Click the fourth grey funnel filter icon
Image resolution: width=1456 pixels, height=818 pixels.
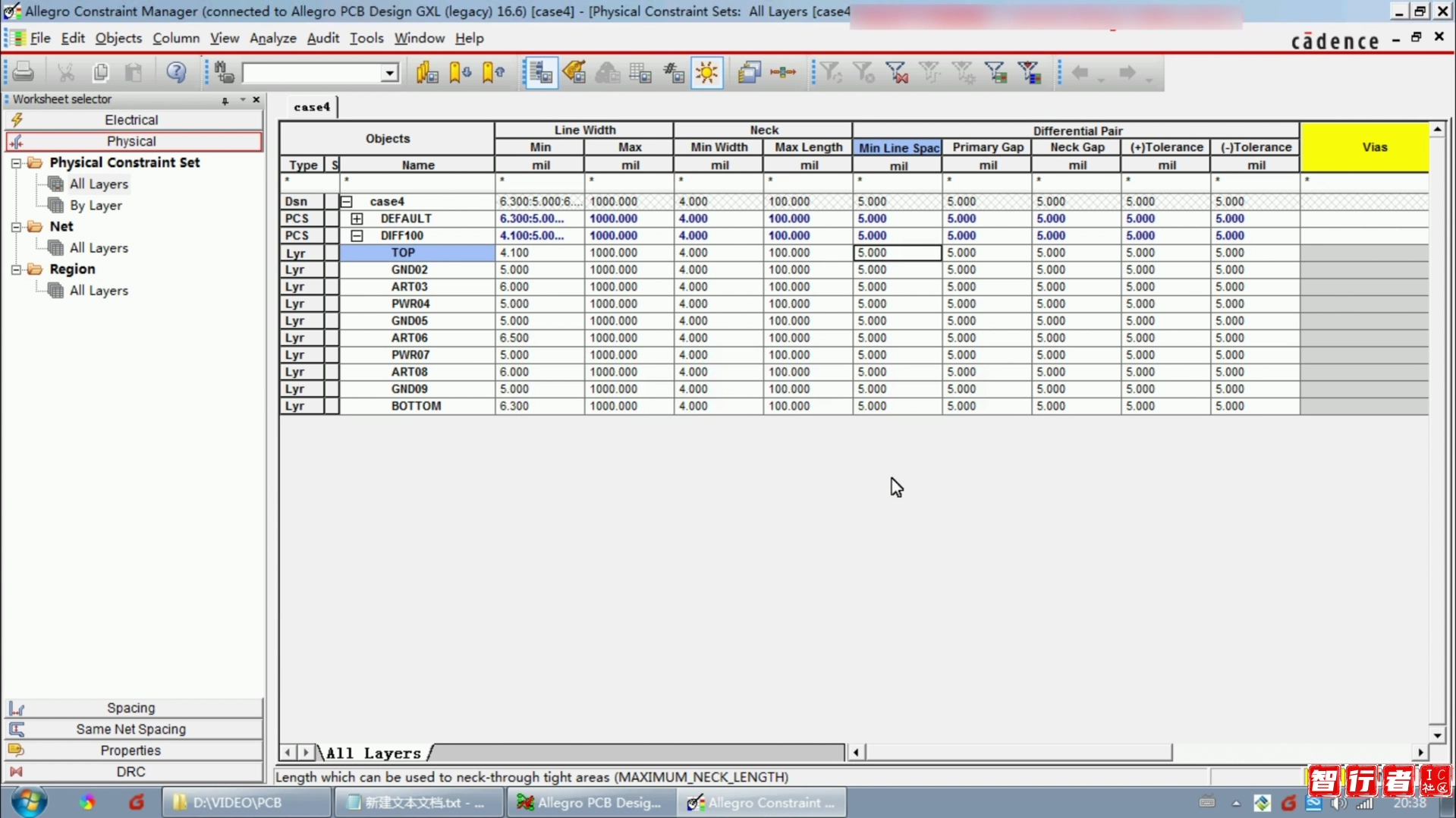[930, 72]
